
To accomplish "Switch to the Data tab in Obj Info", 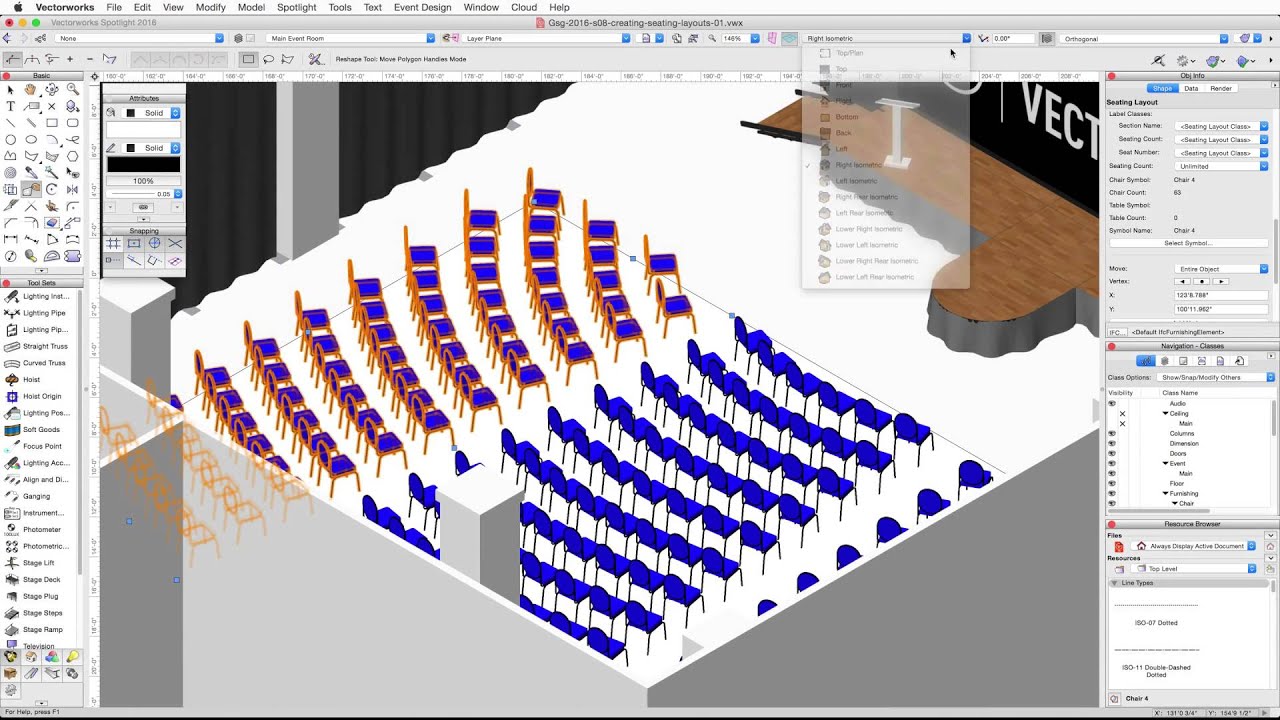I will 1191,88.
